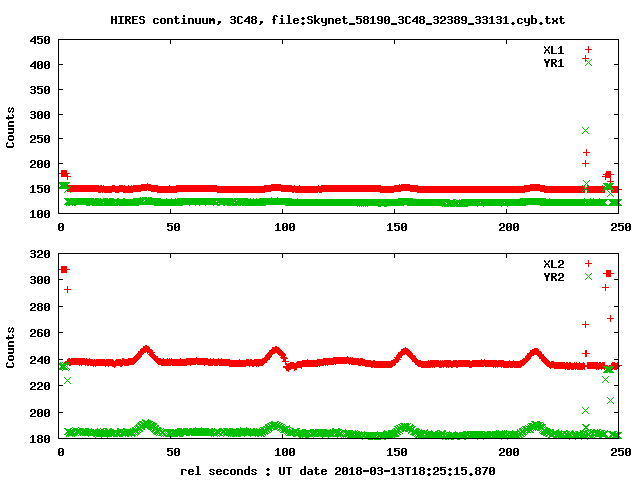640x480 pixels.
Task: Select the YR2 legend label
Action: coord(553,277)
